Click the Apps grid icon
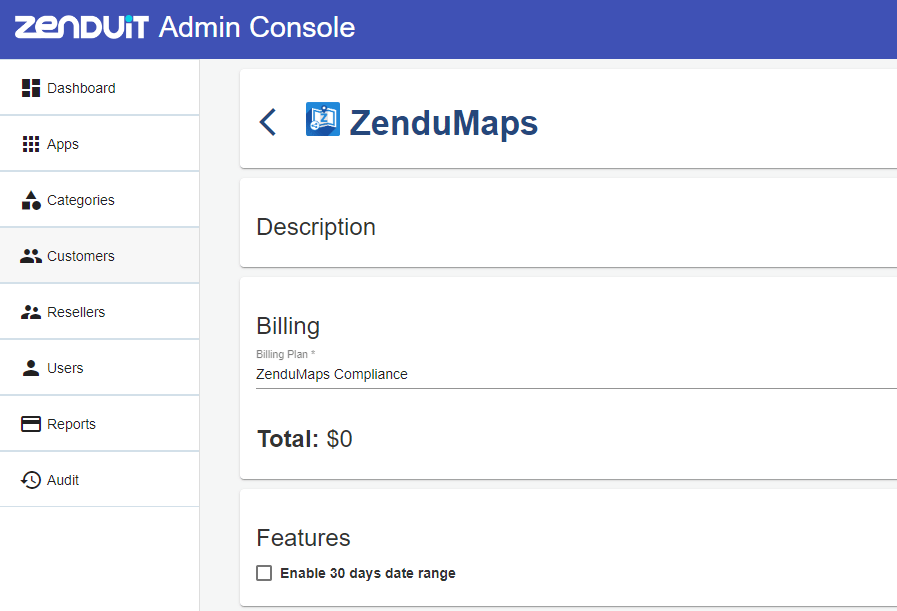This screenshot has height=611, width=897. [31, 144]
